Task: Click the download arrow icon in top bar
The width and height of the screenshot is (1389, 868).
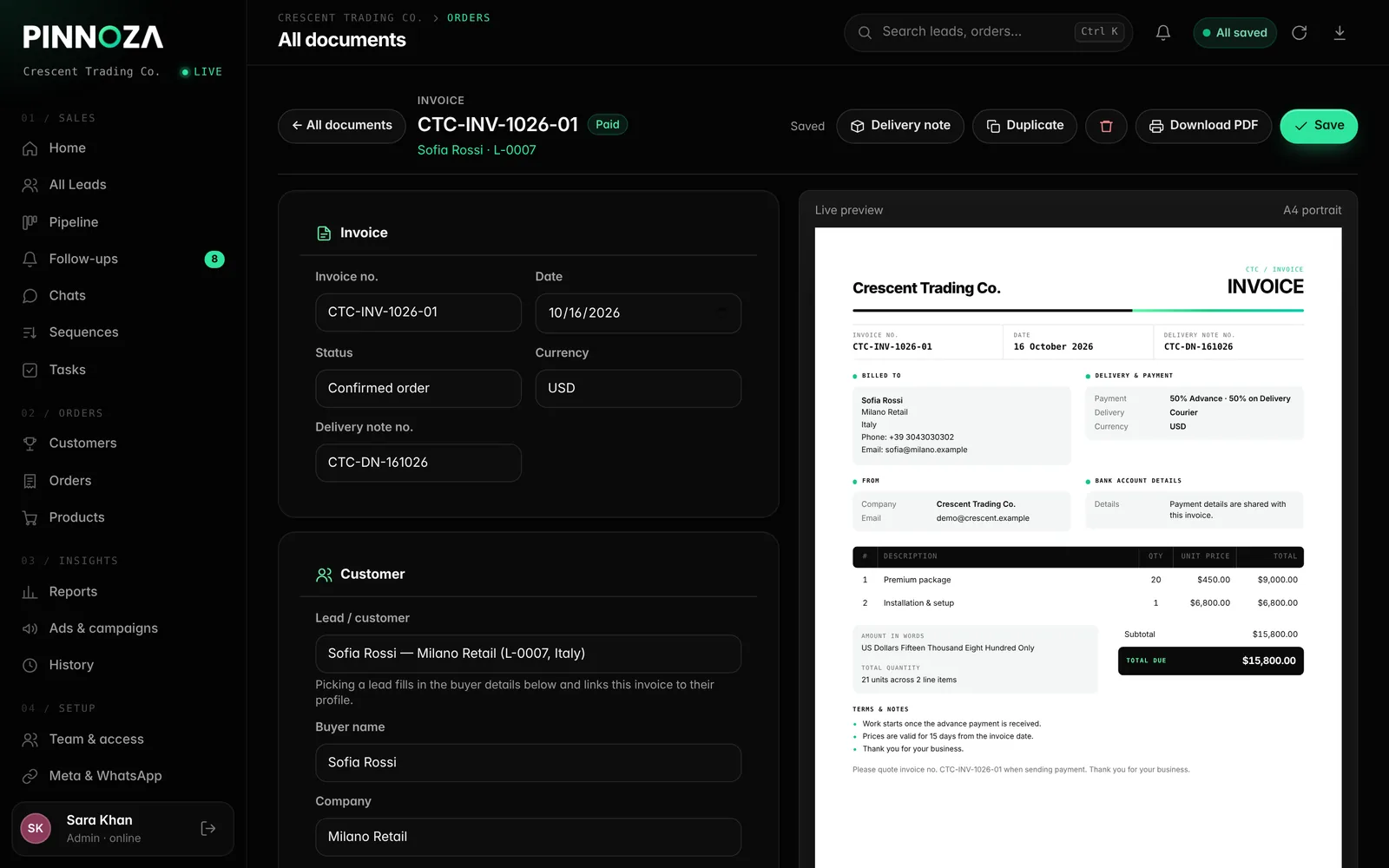Action: (1340, 33)
